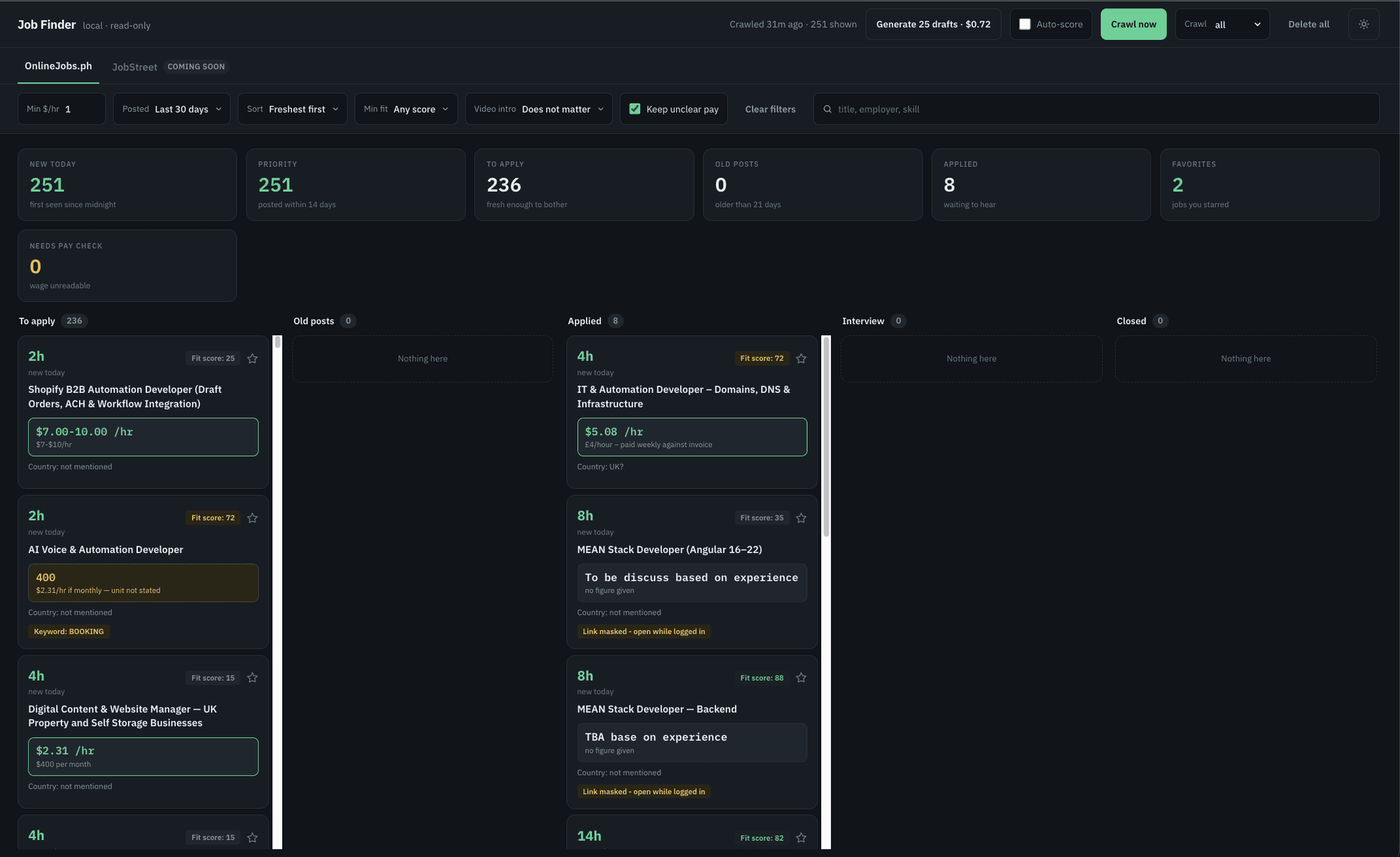Click the title, employer, skill search box
The width and height of the screenshot is (1400, 857).
point(1096,109)
